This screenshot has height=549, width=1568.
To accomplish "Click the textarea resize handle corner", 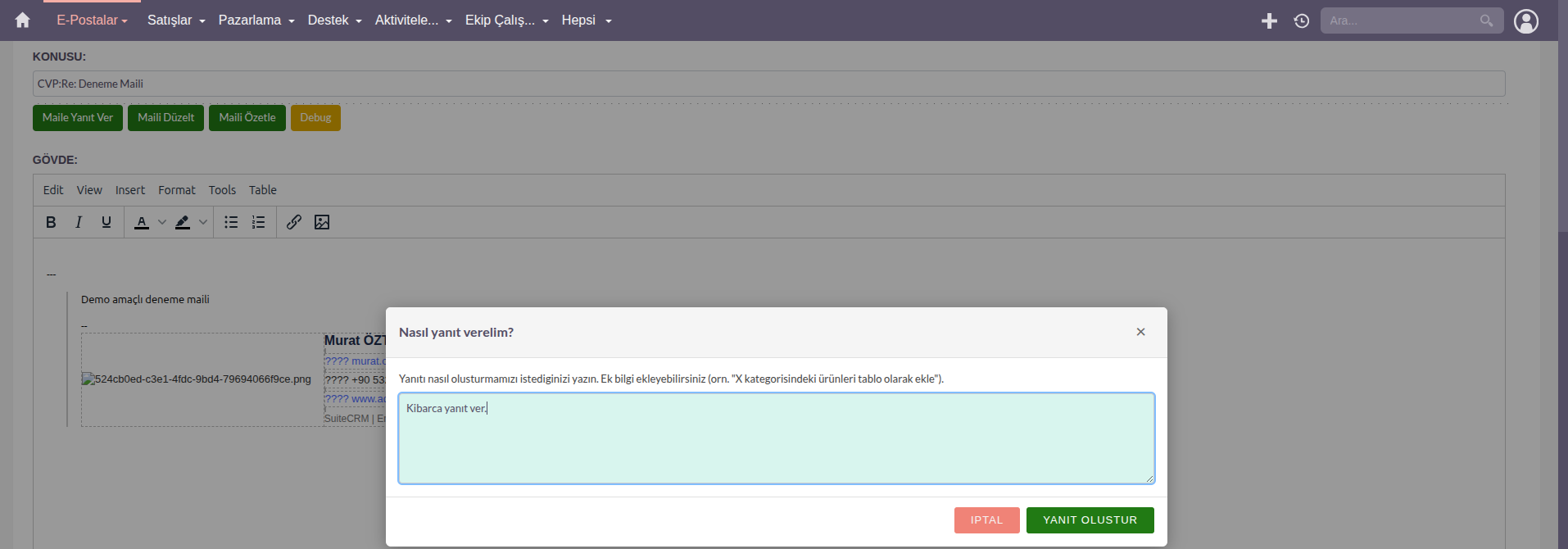I will coord(1149,479).
